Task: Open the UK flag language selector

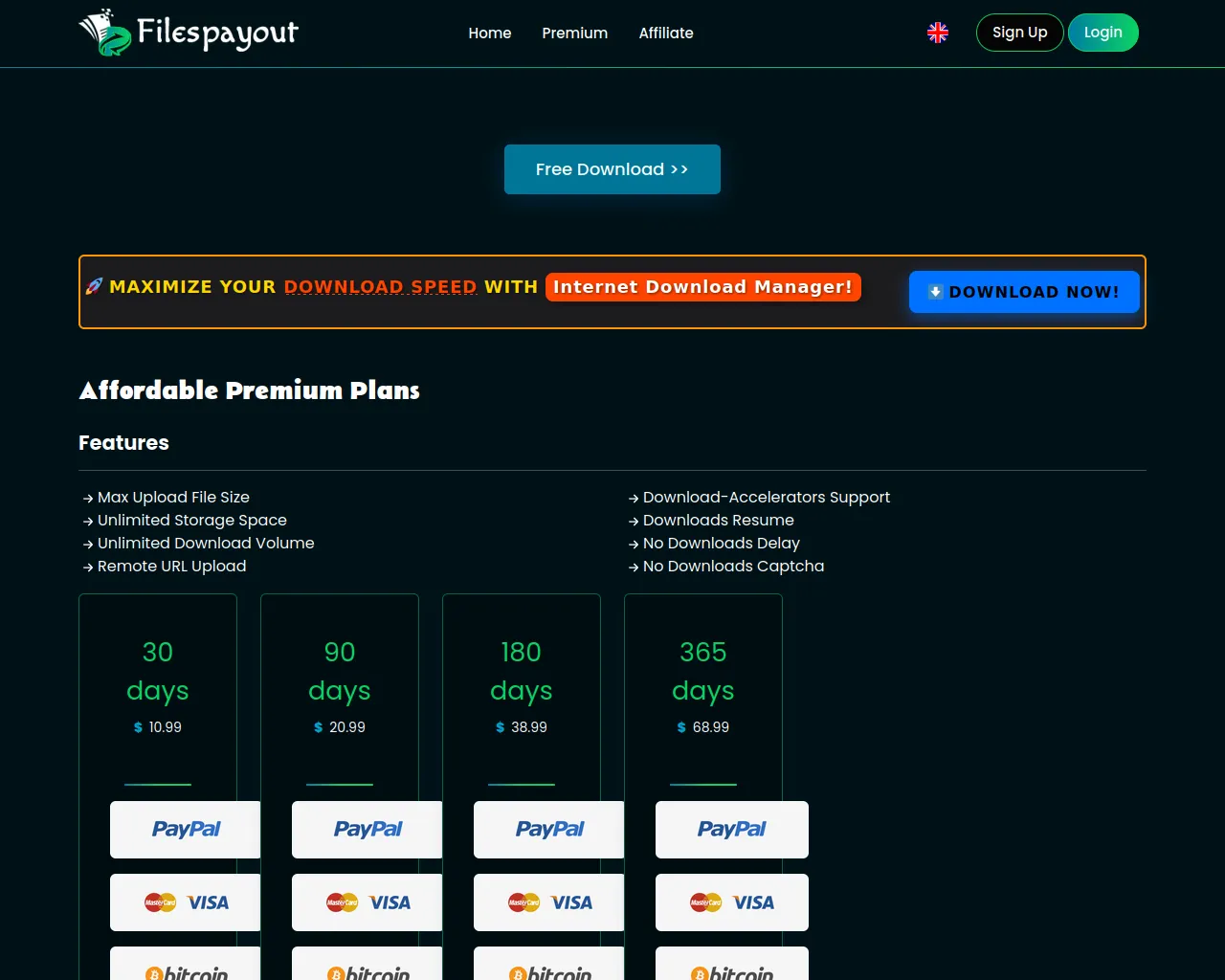Action: point(937,33)
